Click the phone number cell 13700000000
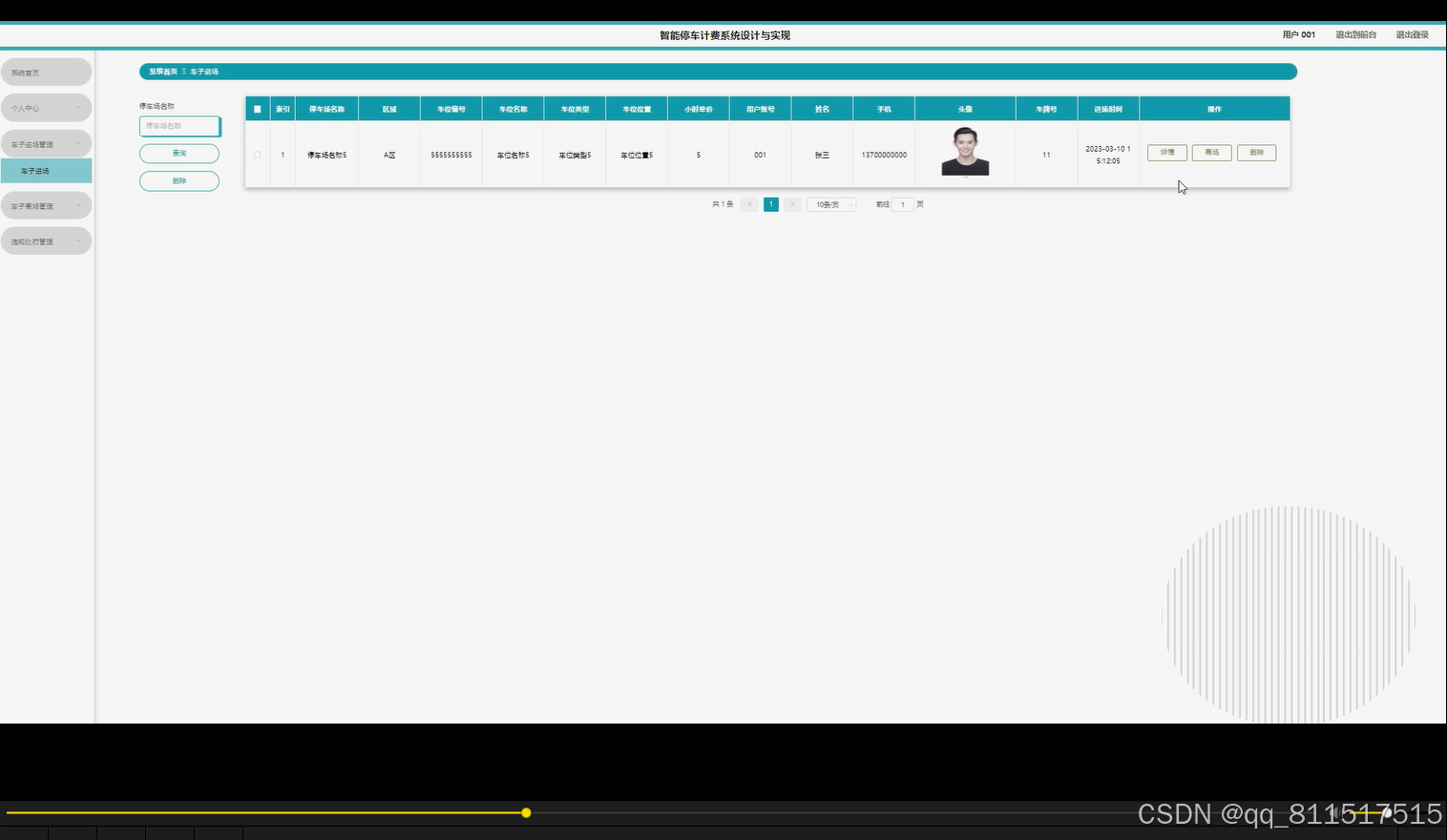The width and height of the screenshot is (1447, 840). pyautogui.click(x=884, y=155)
